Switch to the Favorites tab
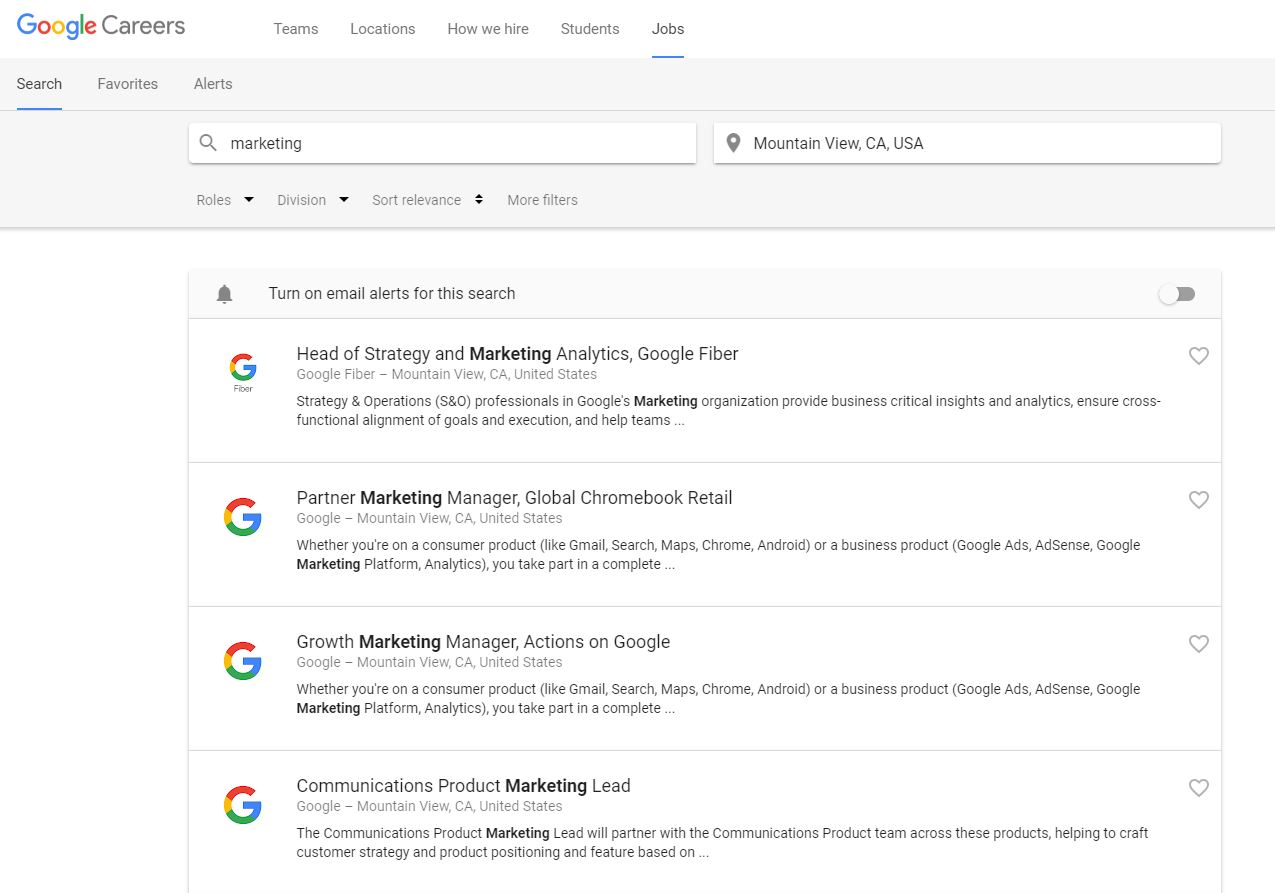Viewport: 1275px width, 893px height. [128, 84]
